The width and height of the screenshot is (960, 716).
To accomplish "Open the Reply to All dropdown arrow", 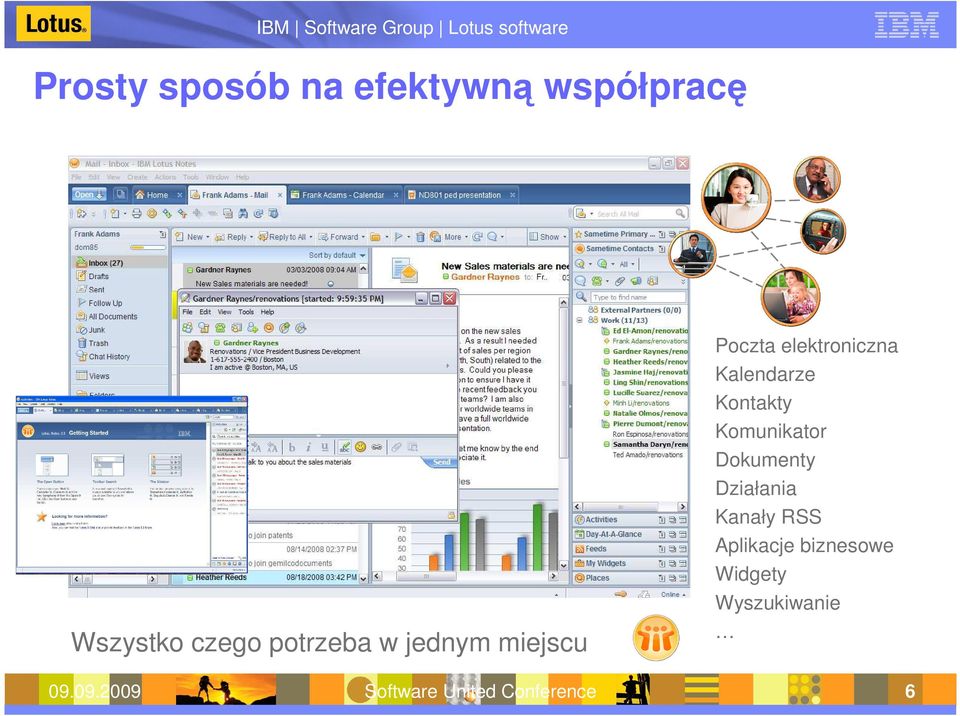I will [311, 237].
